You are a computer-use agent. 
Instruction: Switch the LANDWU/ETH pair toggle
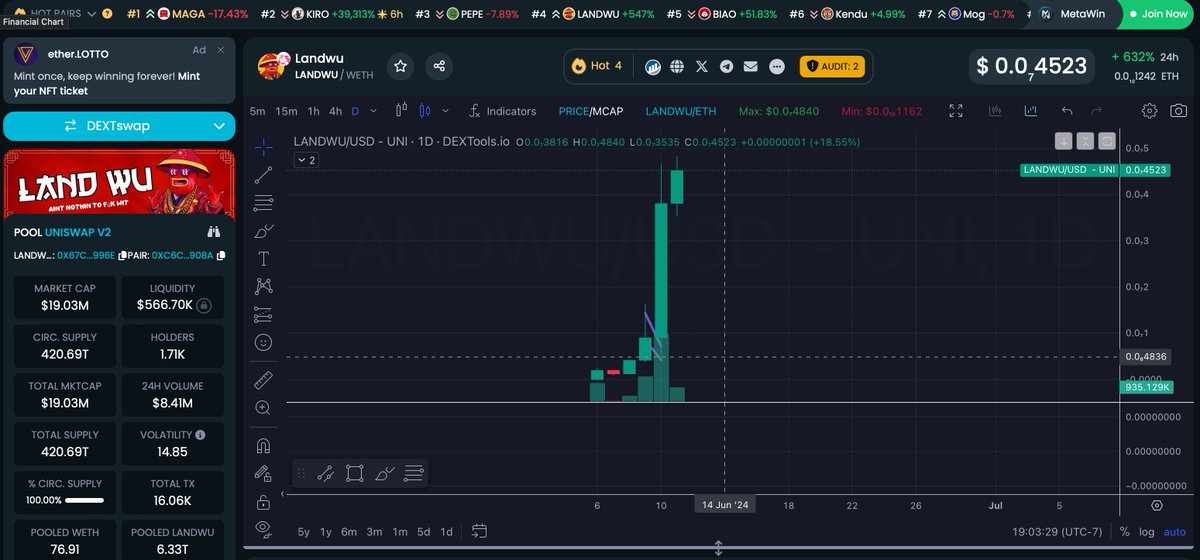[x=681, y=111]
